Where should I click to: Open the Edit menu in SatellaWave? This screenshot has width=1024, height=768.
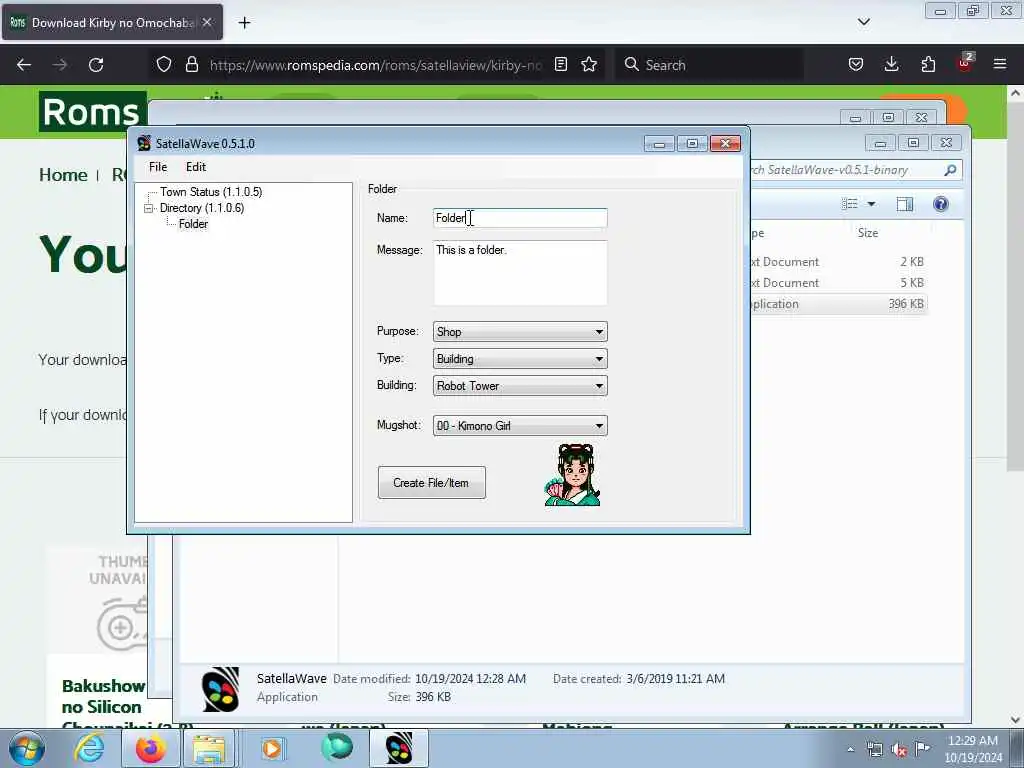tap(195, 167)
